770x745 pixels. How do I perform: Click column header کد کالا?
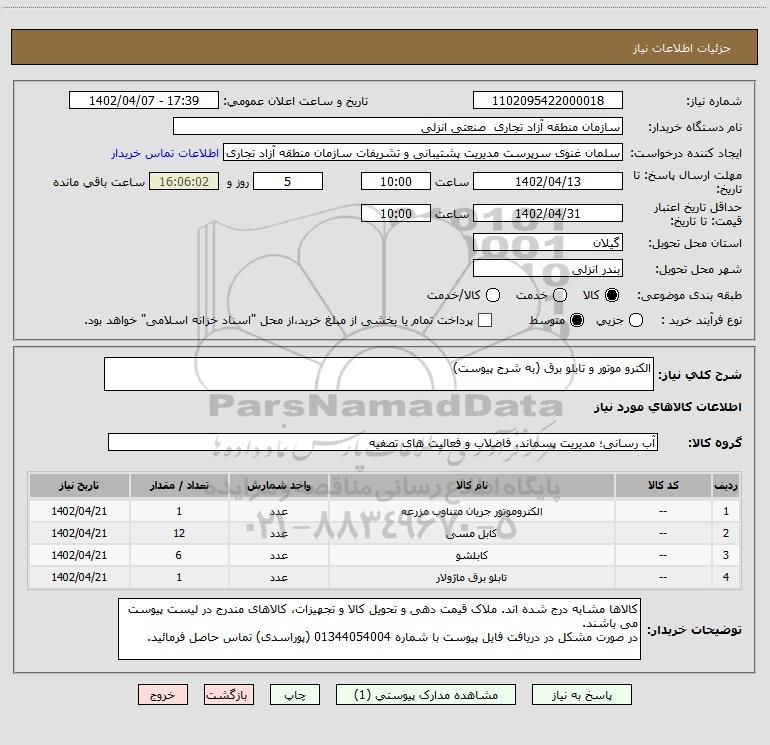tap(663, 485)
